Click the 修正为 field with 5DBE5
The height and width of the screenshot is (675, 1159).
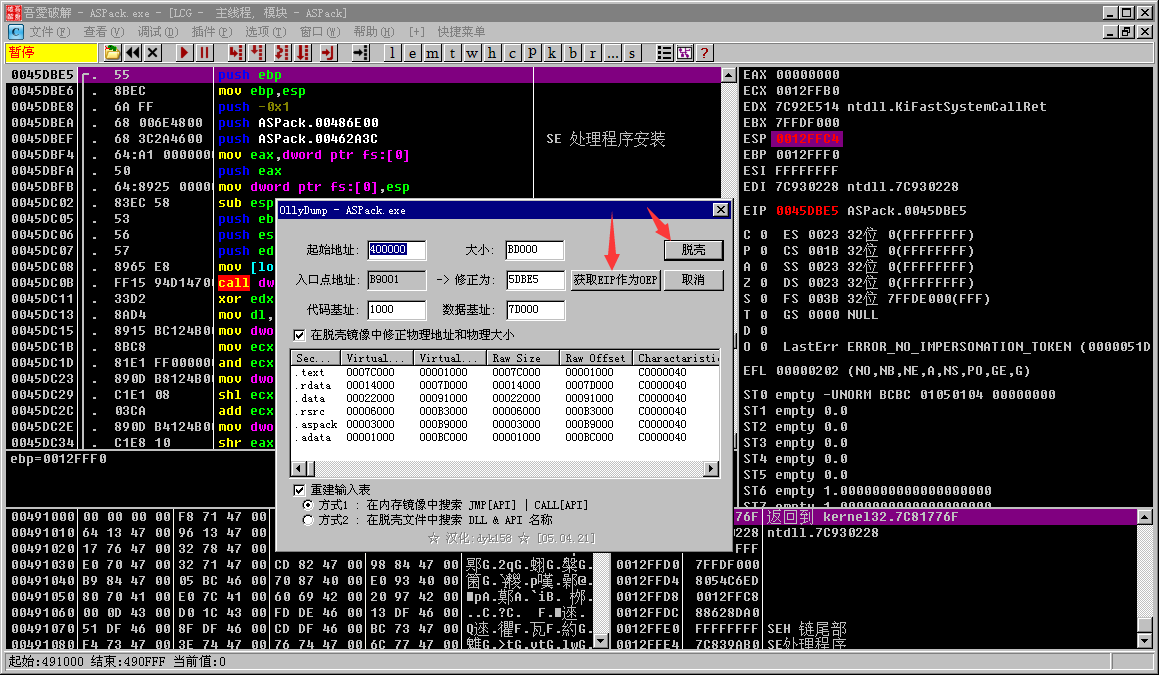(x=534, y=280)
